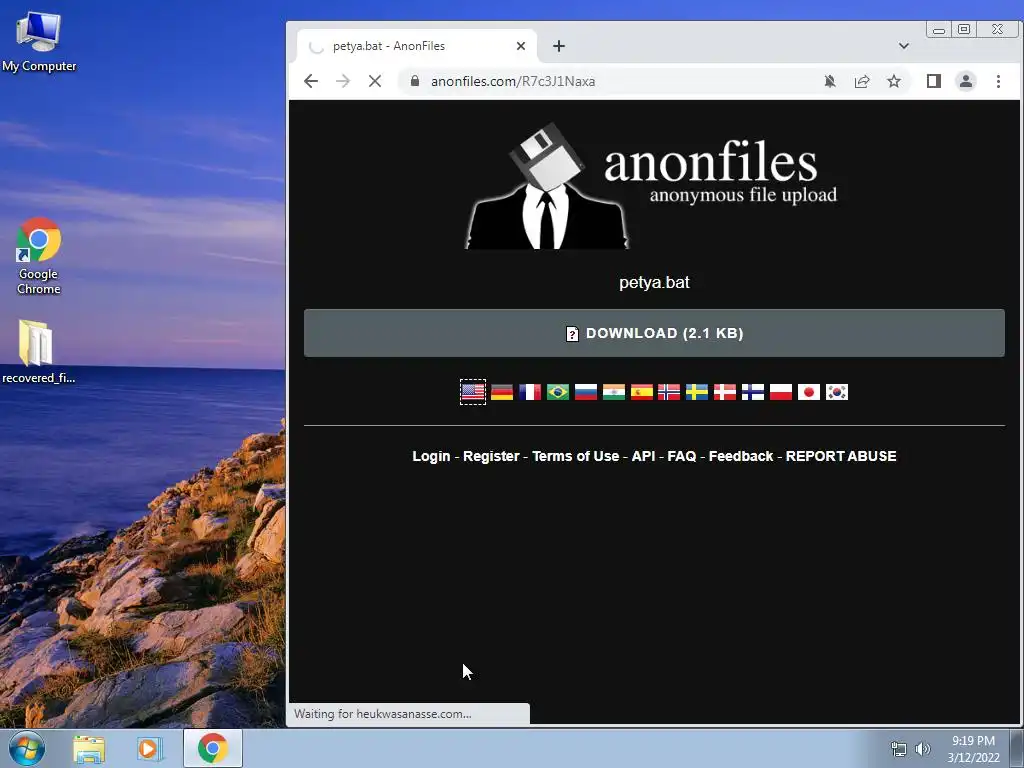Pick the Spanish flag
Viewport: 1024px width, 768px height.
pyautogui.click(x=641, y=392)
